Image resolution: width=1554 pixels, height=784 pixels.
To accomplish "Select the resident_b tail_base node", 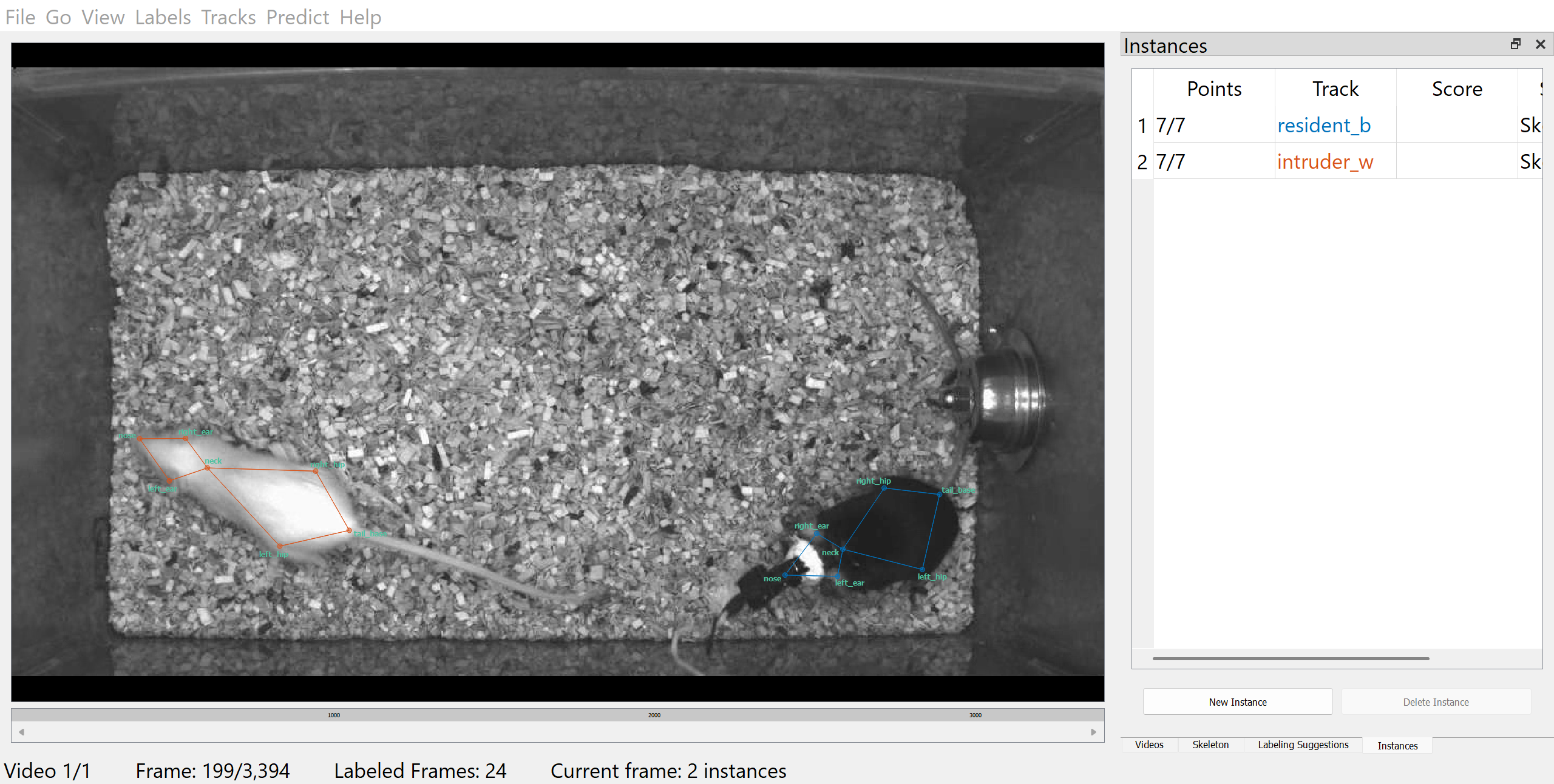I will (939, 495).
